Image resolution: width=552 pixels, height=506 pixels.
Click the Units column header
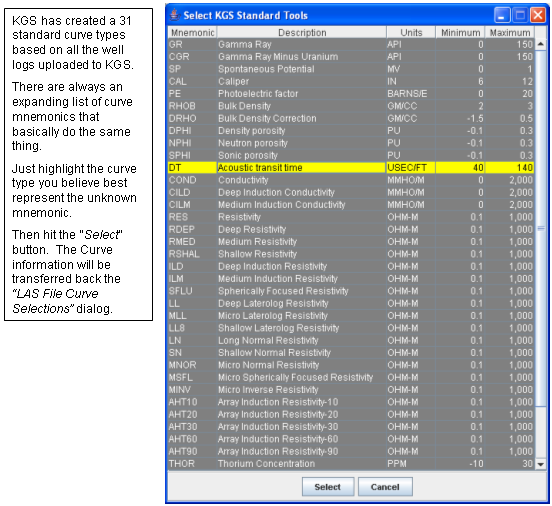(411, 33)
